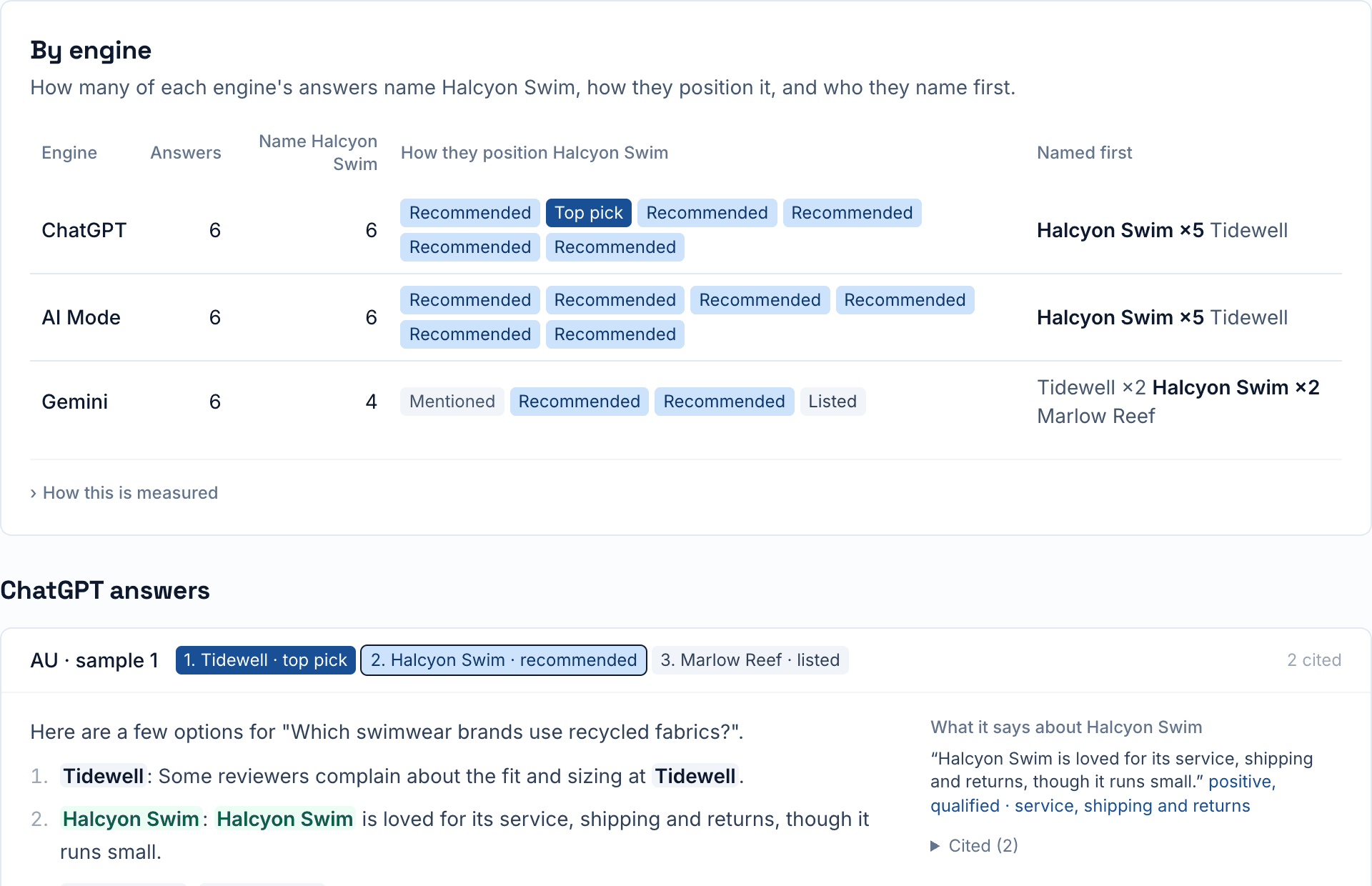Image resolution: width=1372 pixels, height=886 pixels.
Task: Click the ChatGPT engine name cell
Action: coord(84,230)
